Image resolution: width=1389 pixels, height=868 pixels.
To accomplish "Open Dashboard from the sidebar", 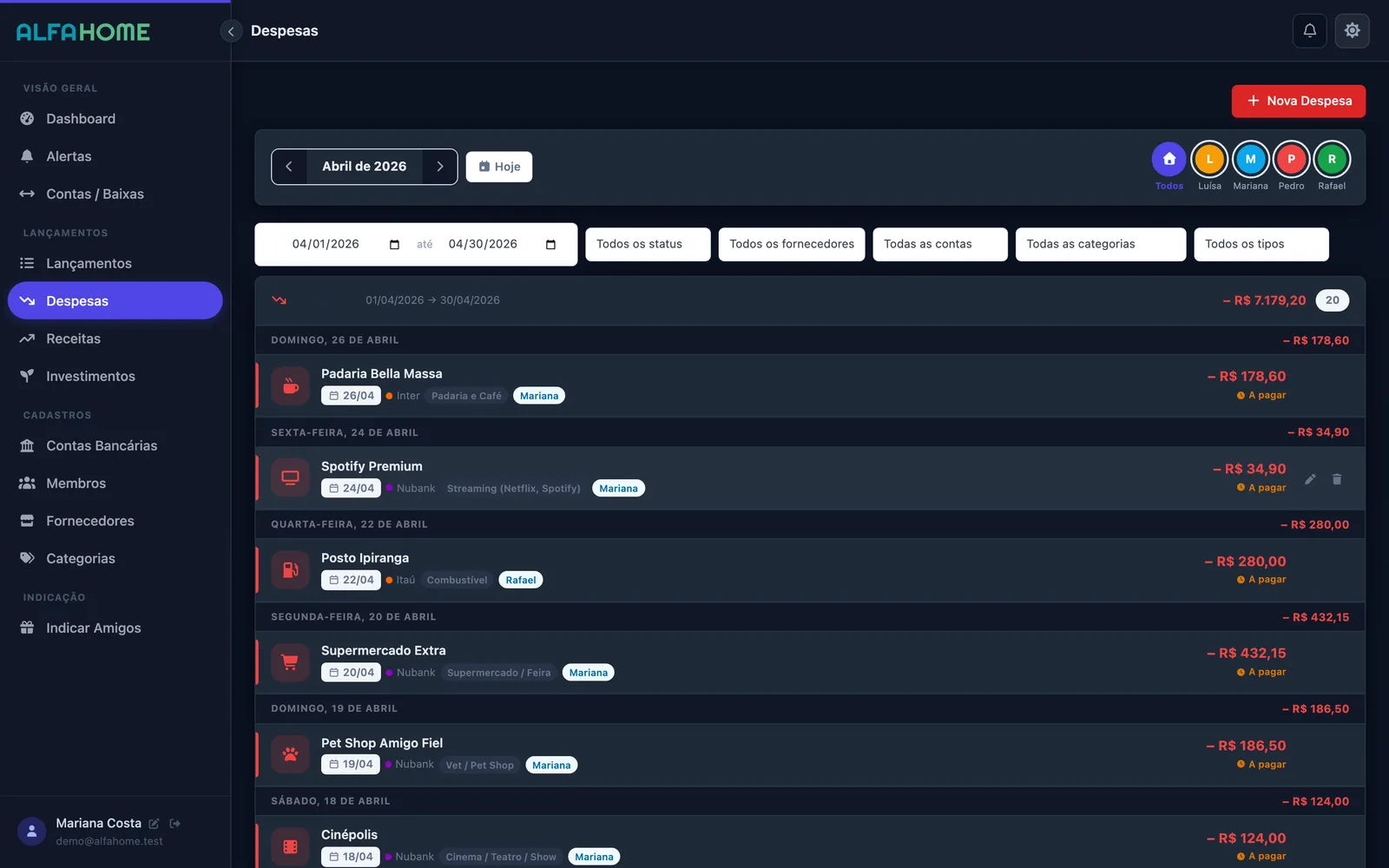I will (x=115, y=119).
